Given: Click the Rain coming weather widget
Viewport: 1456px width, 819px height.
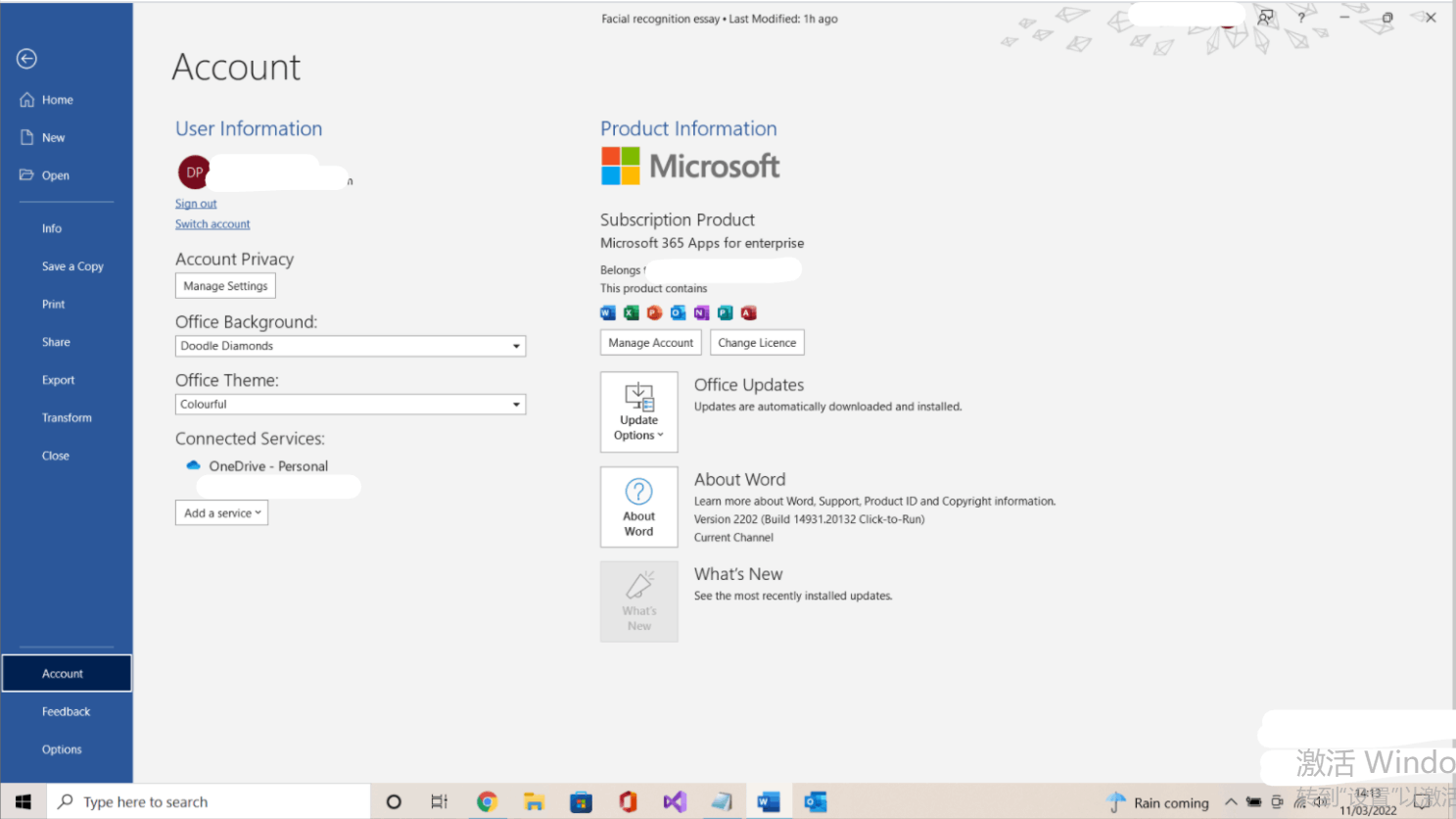Looking at the screenshot, I should click(1157, 802).
